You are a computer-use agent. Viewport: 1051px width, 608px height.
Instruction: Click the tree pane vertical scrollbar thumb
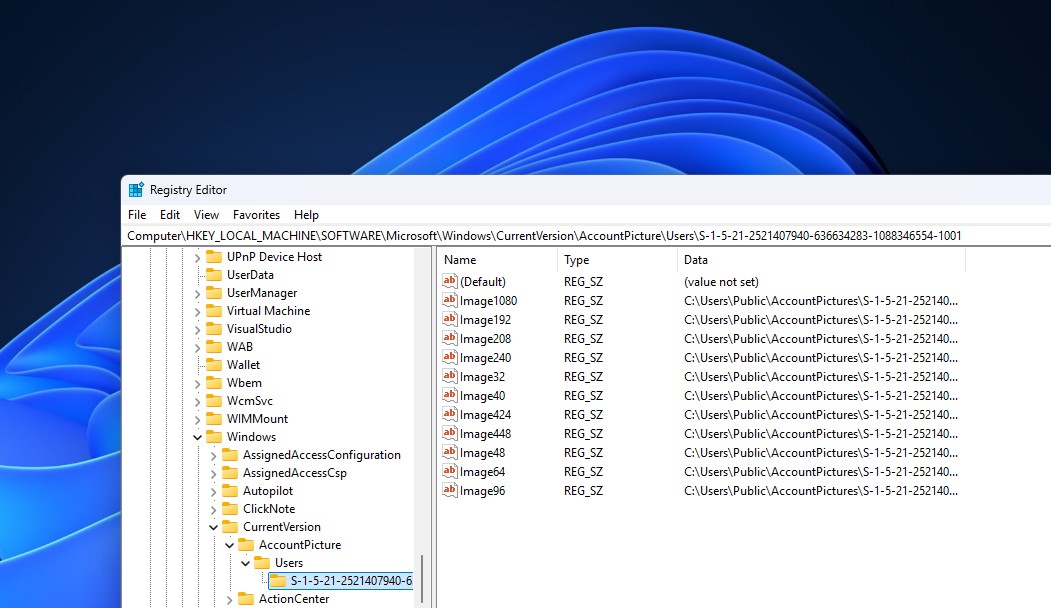(422, 581)
